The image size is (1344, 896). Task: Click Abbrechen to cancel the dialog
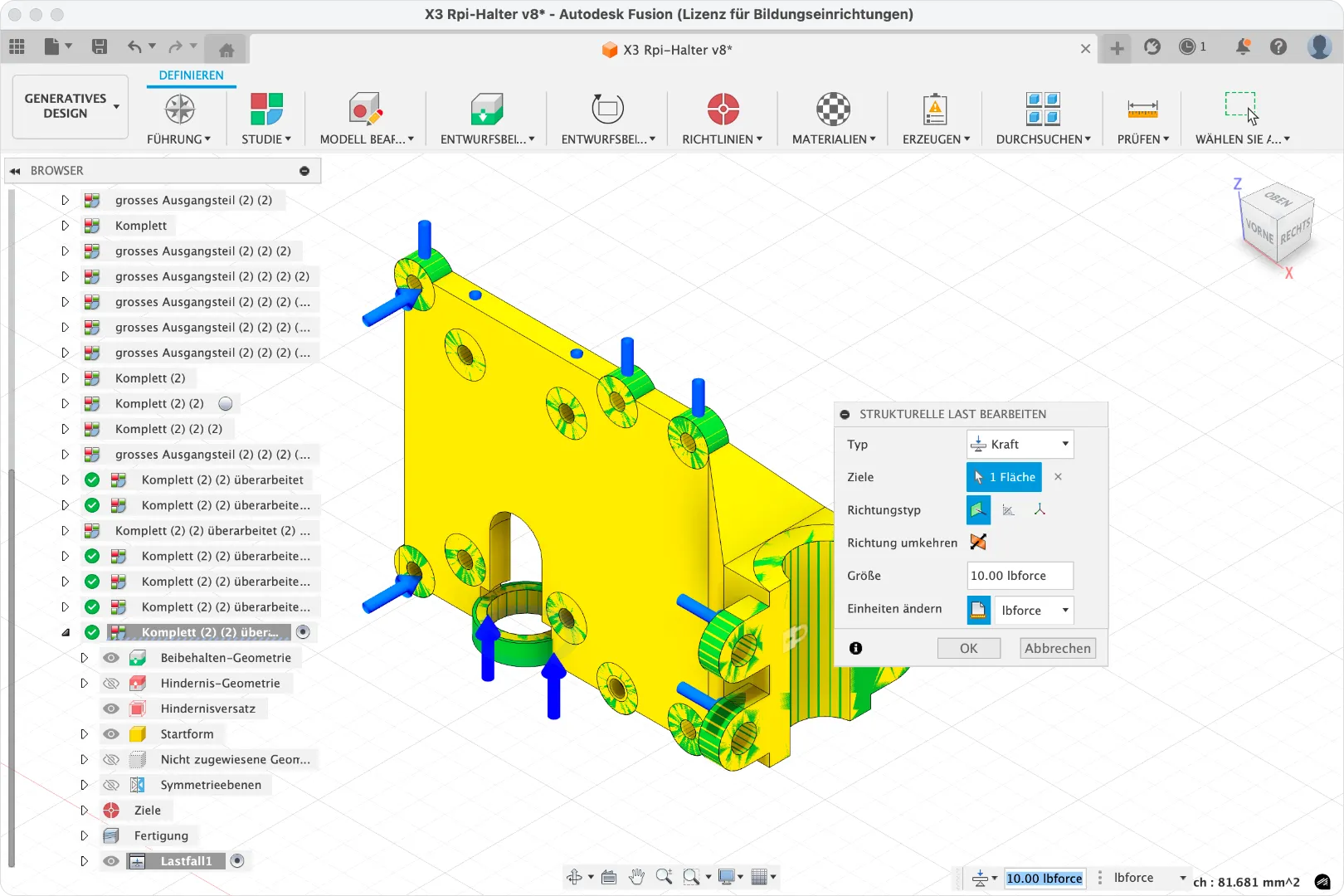point(1057,648)
